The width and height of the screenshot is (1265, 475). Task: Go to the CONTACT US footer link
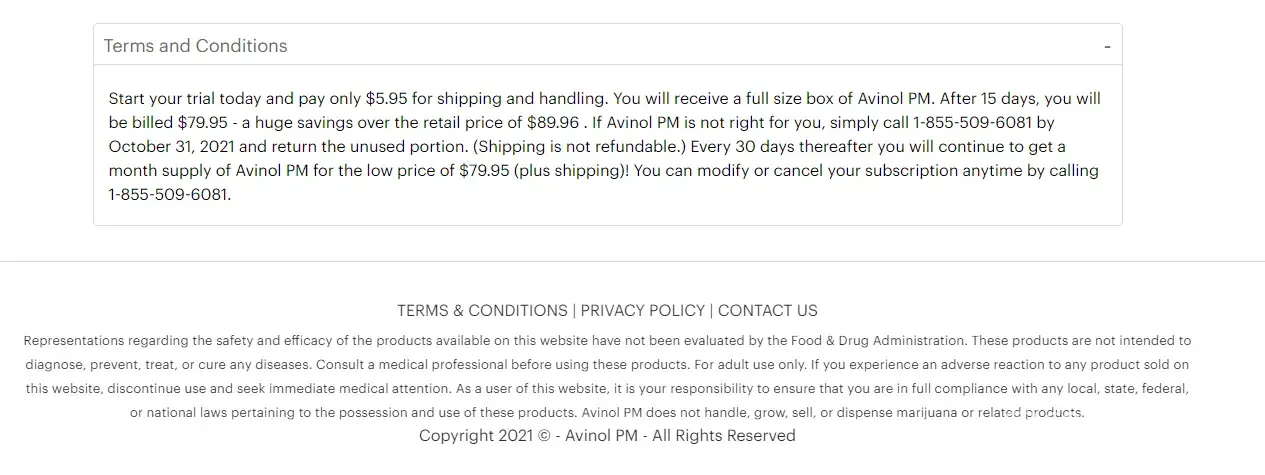point(767,310)
